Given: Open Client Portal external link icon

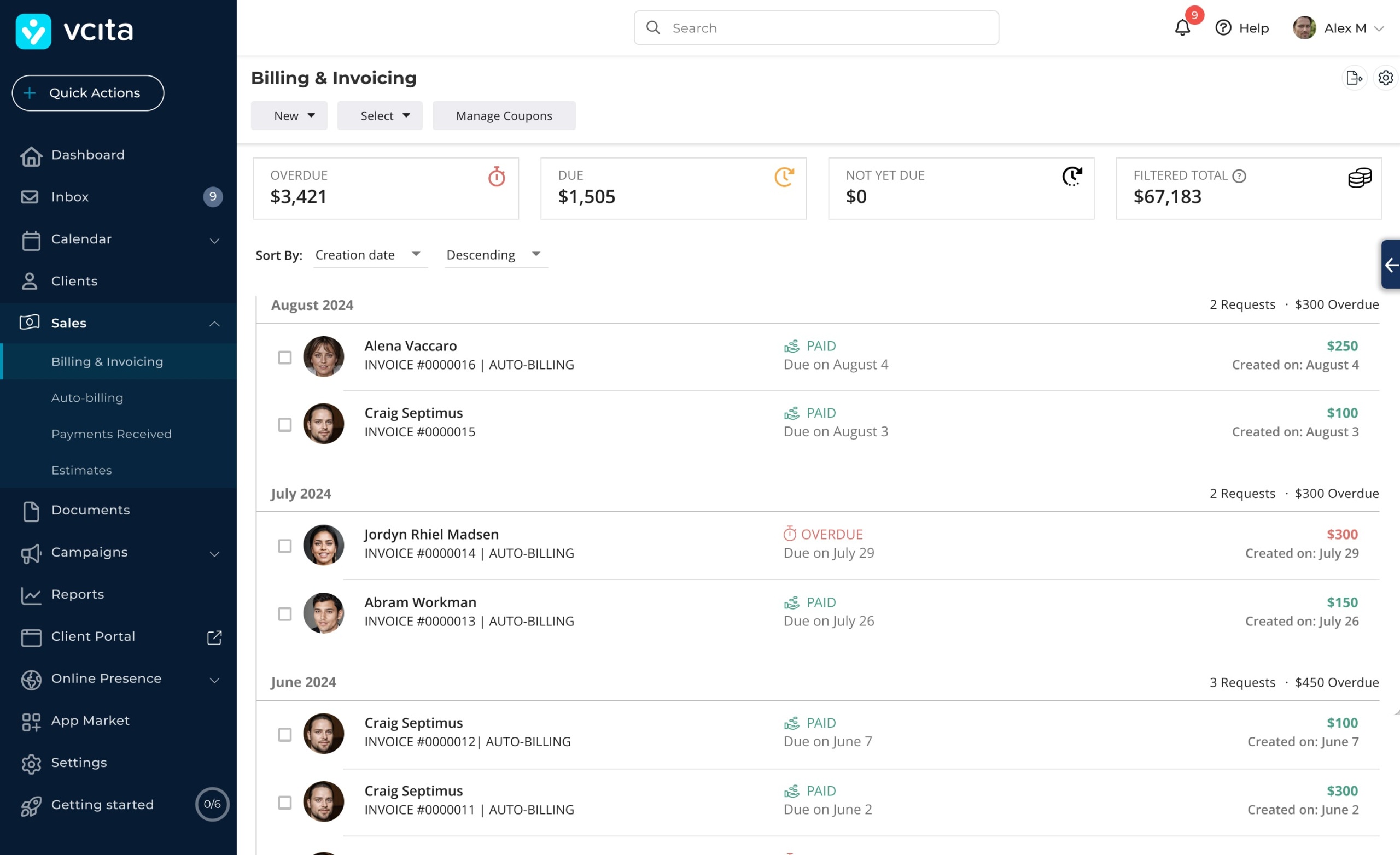Looking at the screenshot, I should tap(214, 637).
